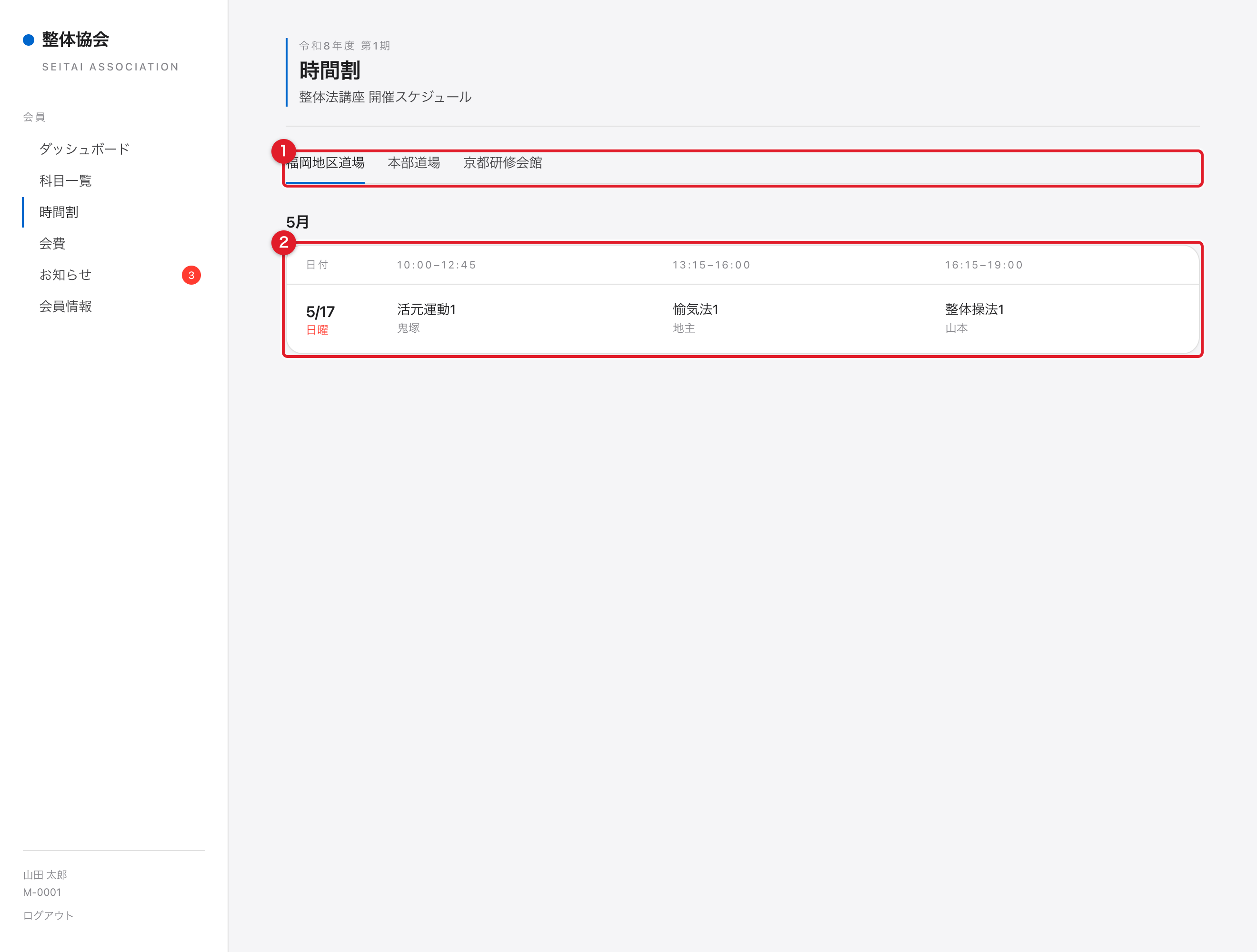Open the 会費 page
This screenshot has width=1257, height=952.
pyautogui.click(x=52, y=243)
